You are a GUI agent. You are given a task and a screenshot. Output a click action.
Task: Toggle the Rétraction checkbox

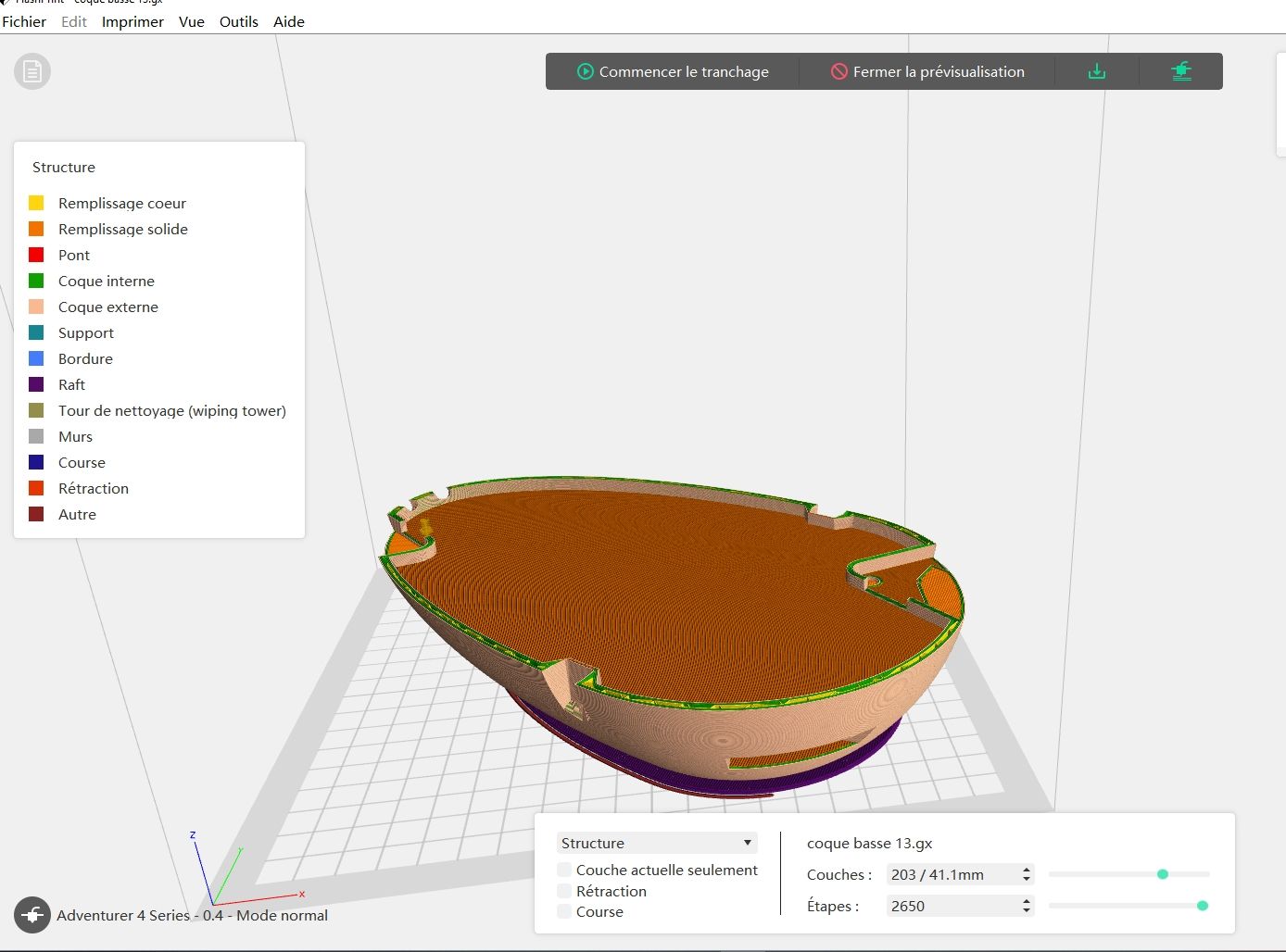coord(564,891)
